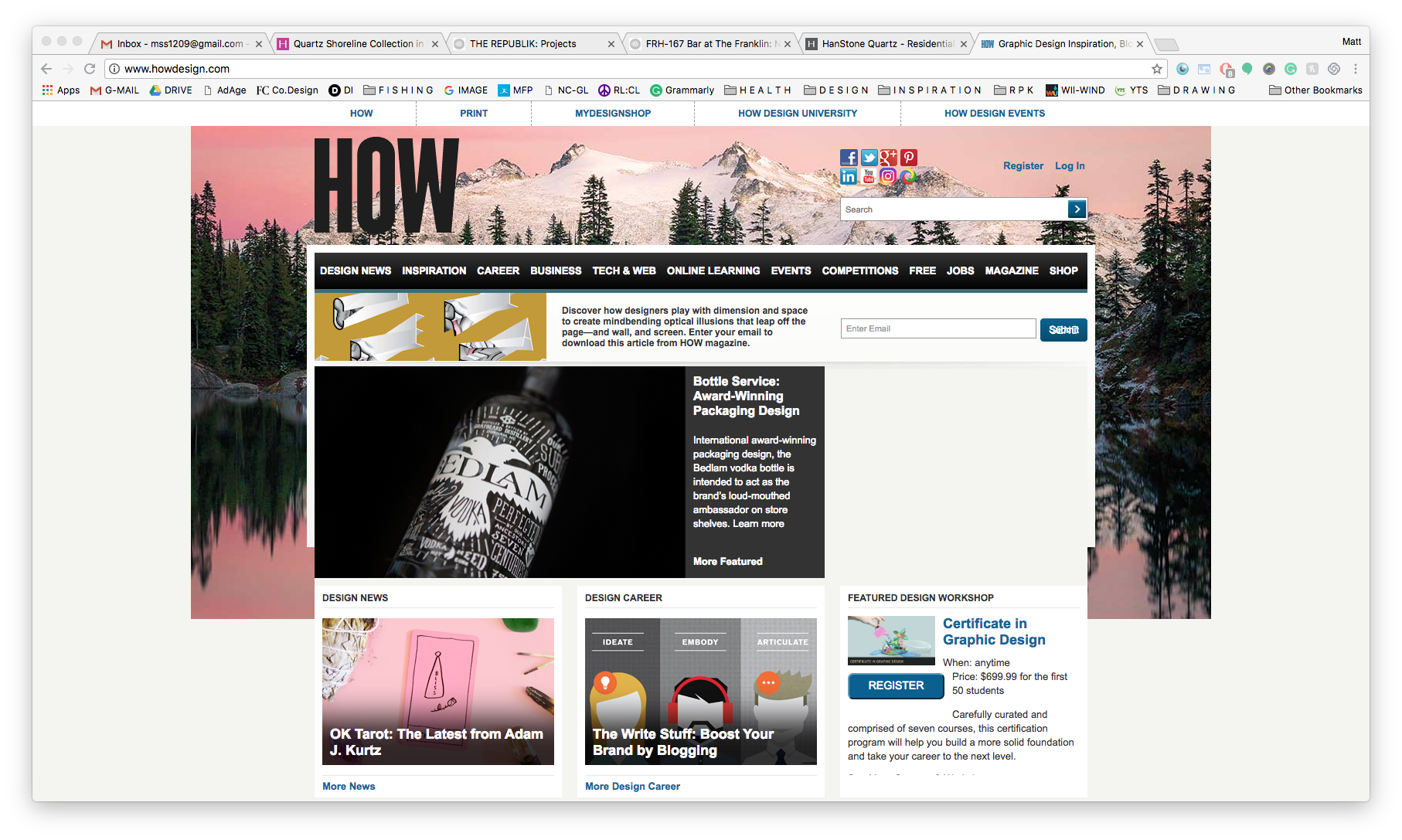The height and width of the screenshot is (840, 1402).
Task: Switch to FRH-167 Bar at The Franklin tab
Action: 710,44
